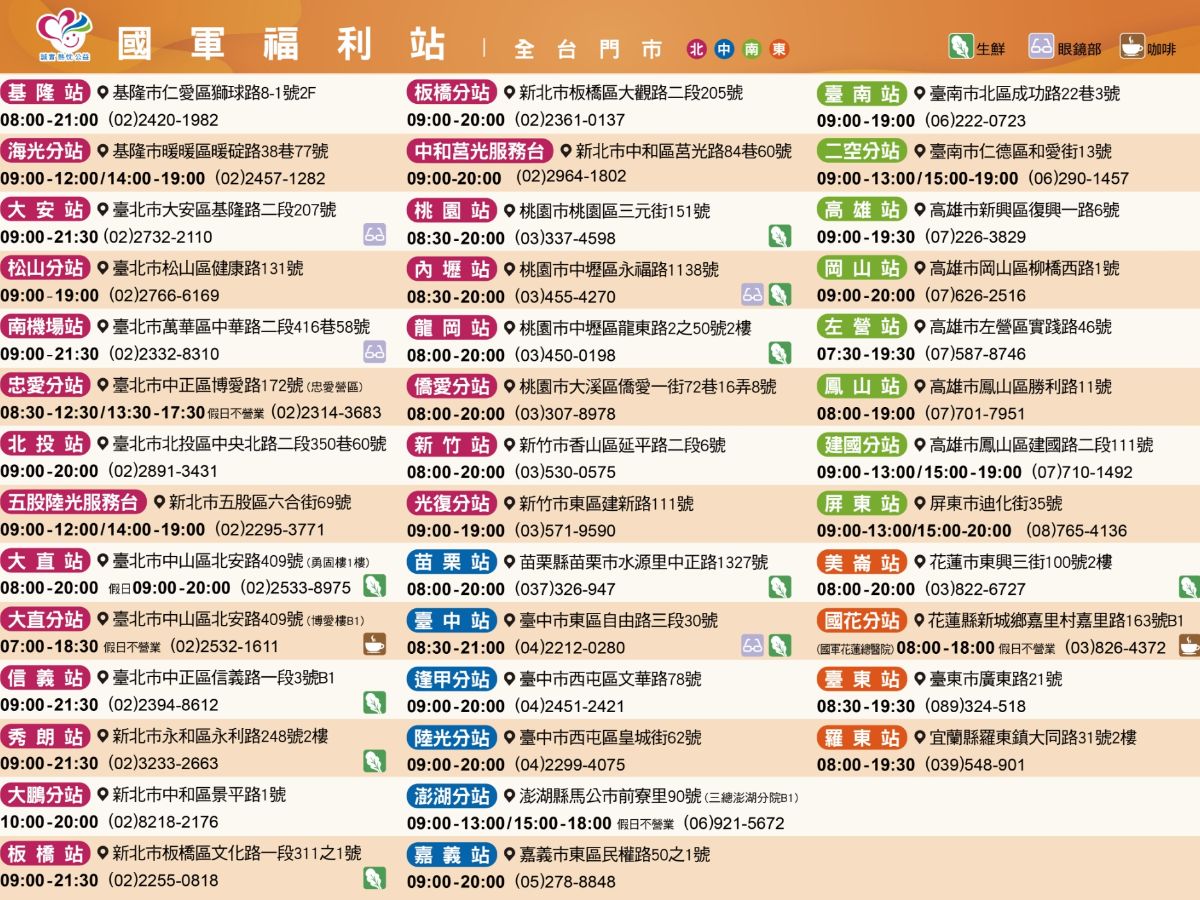1200x900 pixels.
Task: Click the fresh leaf icon in 美崙站 row
Action: [1189, 587]
